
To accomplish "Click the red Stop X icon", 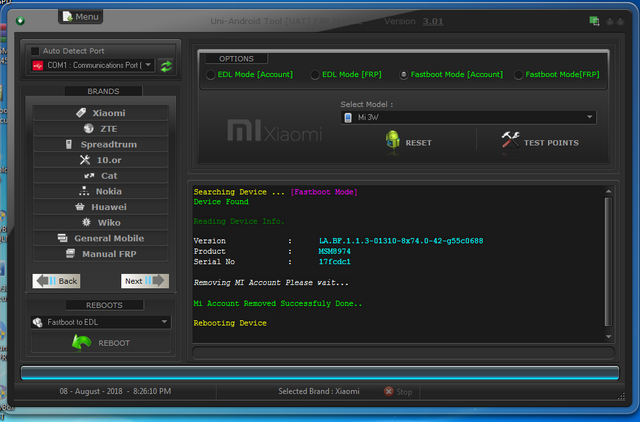I will pos(389,391).
